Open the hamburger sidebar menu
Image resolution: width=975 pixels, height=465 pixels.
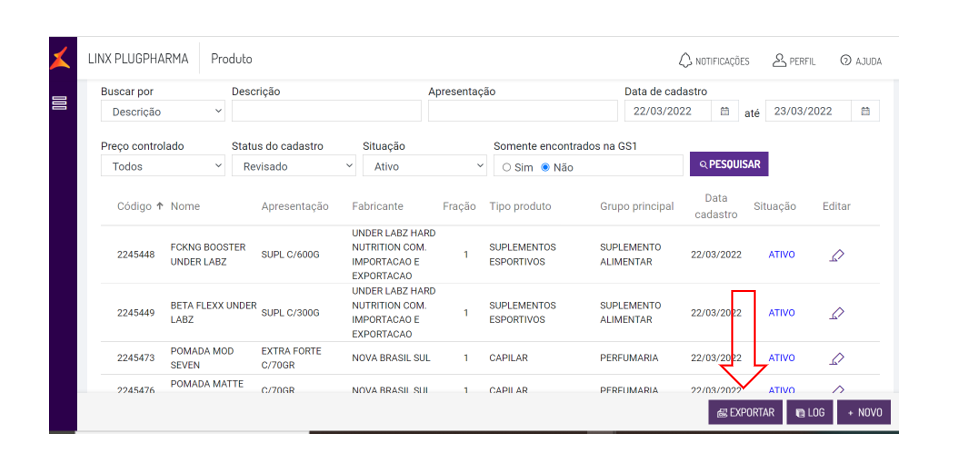(x=59, y=103)
